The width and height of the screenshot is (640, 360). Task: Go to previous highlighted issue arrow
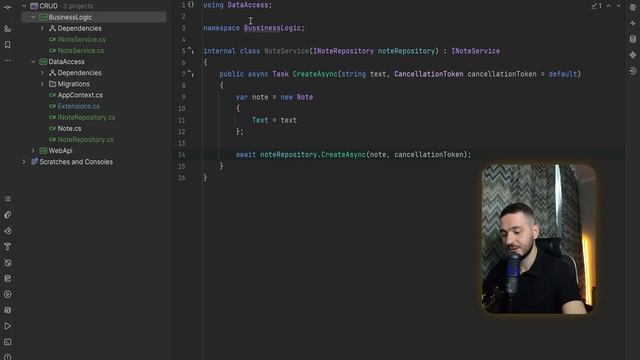(x=609, y=6)
